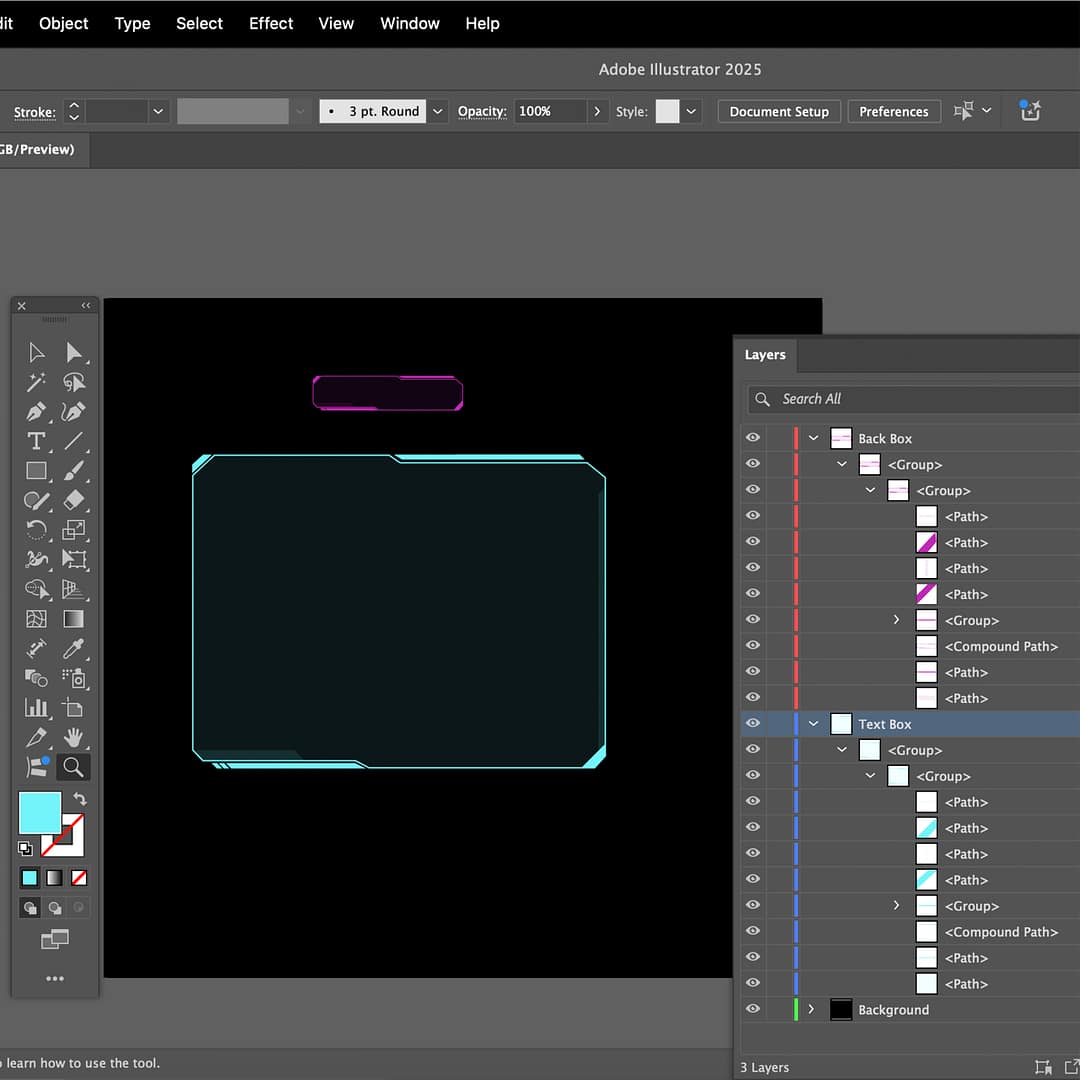Hide the Back Box layer
1080x1080 pixels.
pyautogui.click(x=753, y=438)
